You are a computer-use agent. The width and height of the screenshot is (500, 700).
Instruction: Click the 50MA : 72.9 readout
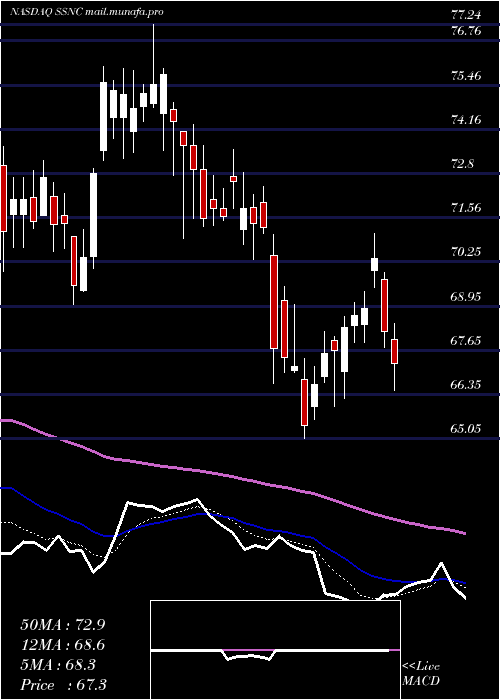(62, 625)
